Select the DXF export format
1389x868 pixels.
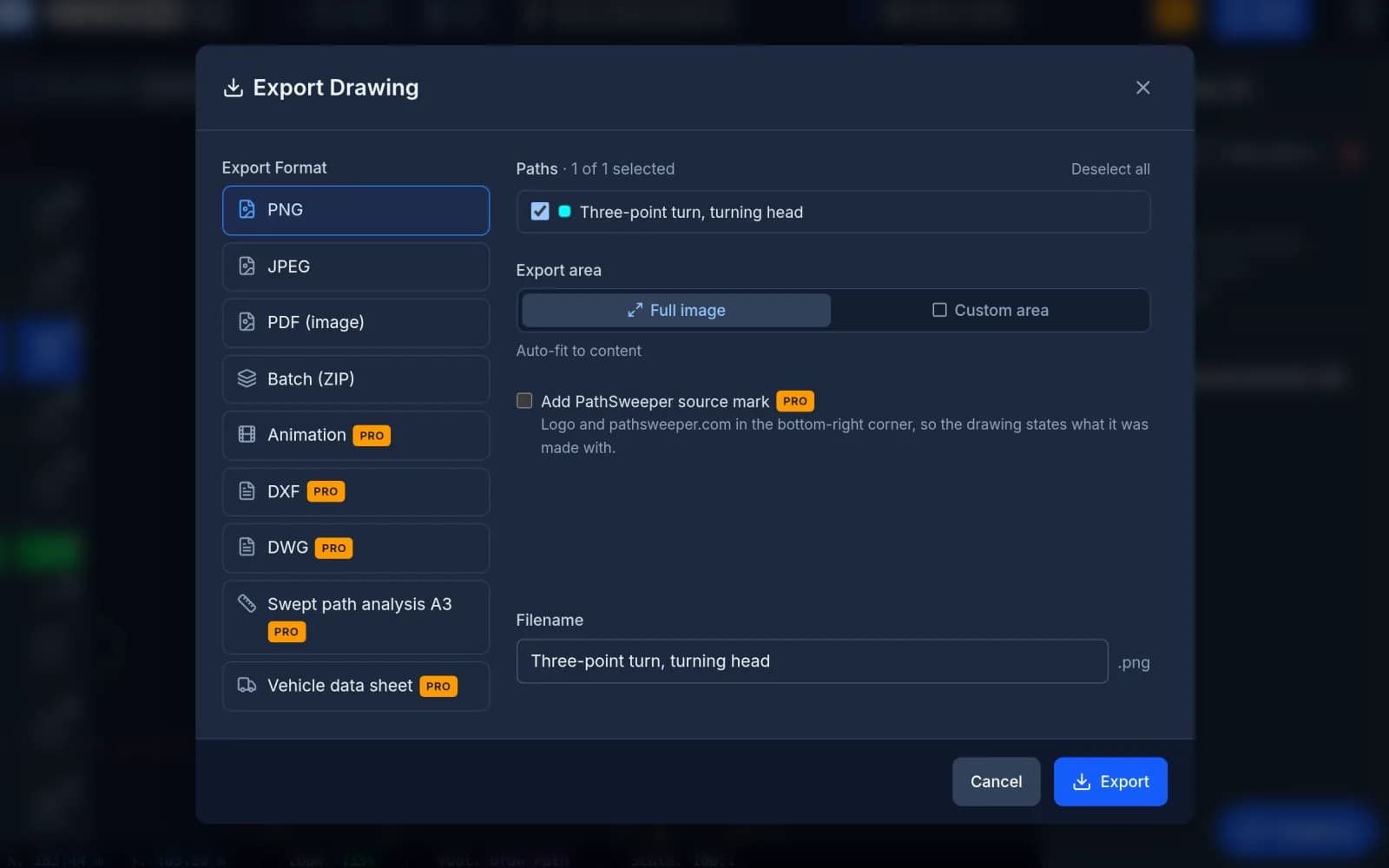(356, 491)
